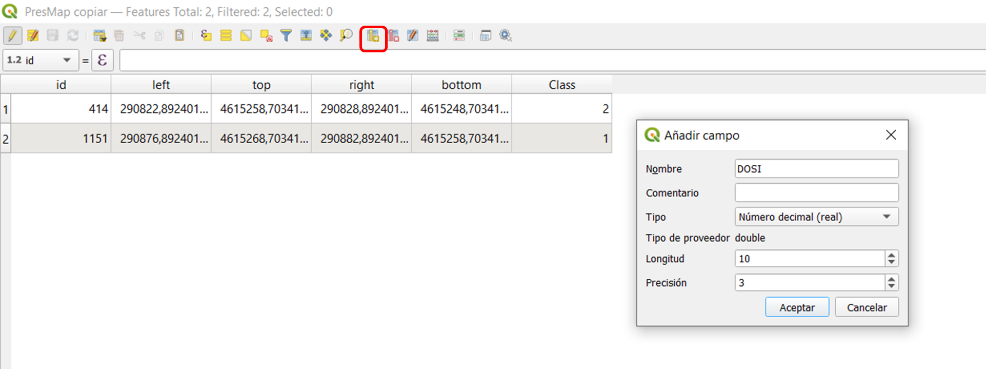Open the Tipo dropdown Número decimal (real)
Viewport: 986px width, 369px height.
pos(816,217)
